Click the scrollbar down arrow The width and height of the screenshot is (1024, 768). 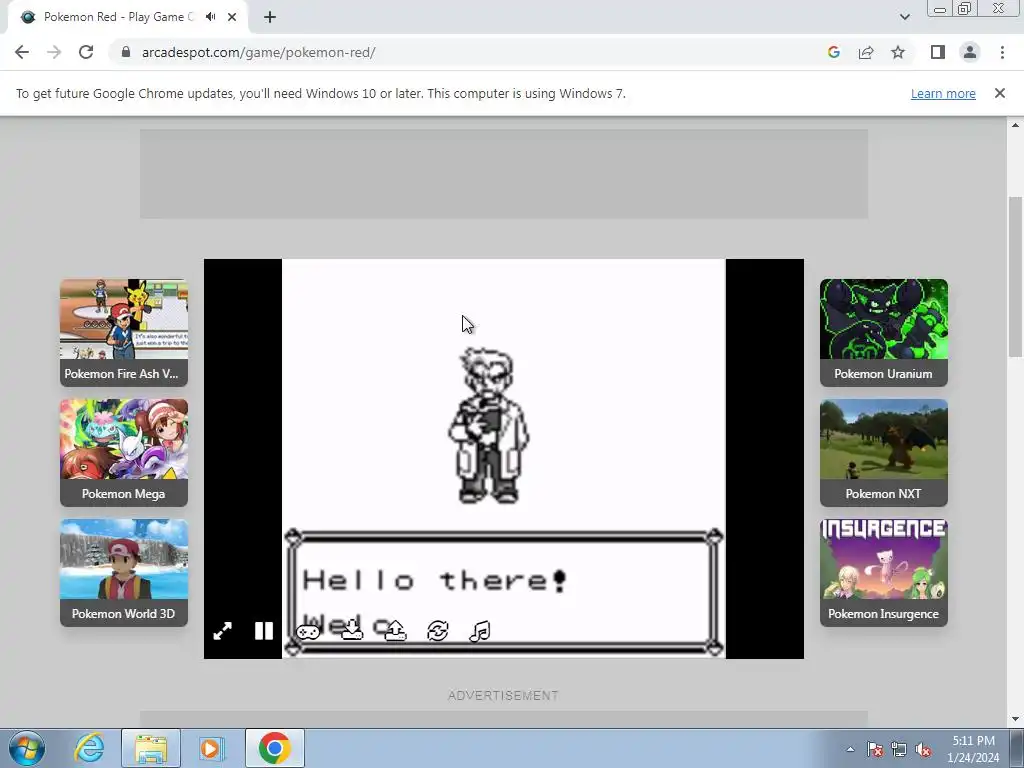tap(1015, 719)
